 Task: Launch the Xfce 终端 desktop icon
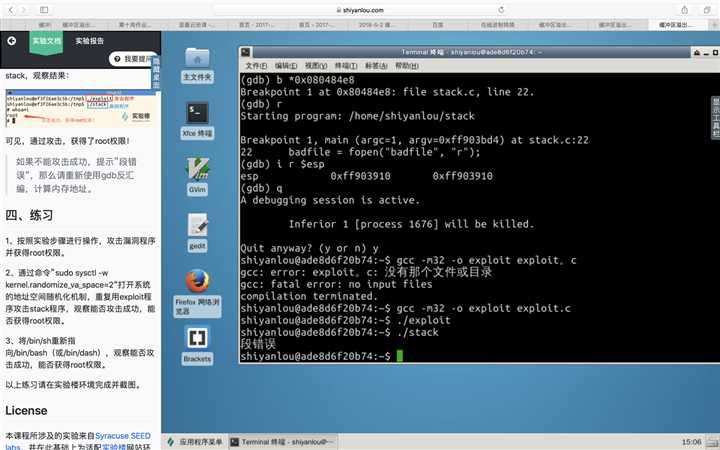197,120
